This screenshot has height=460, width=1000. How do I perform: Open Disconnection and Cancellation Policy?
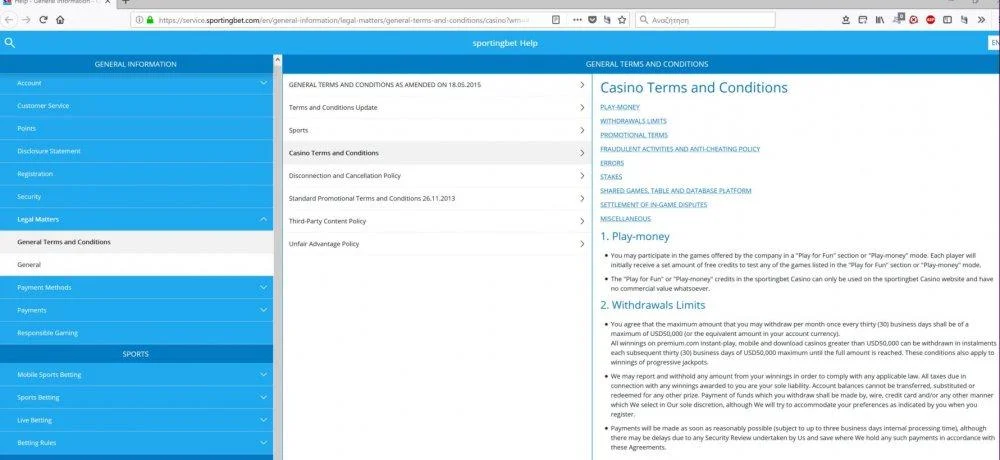coord(437,175)
